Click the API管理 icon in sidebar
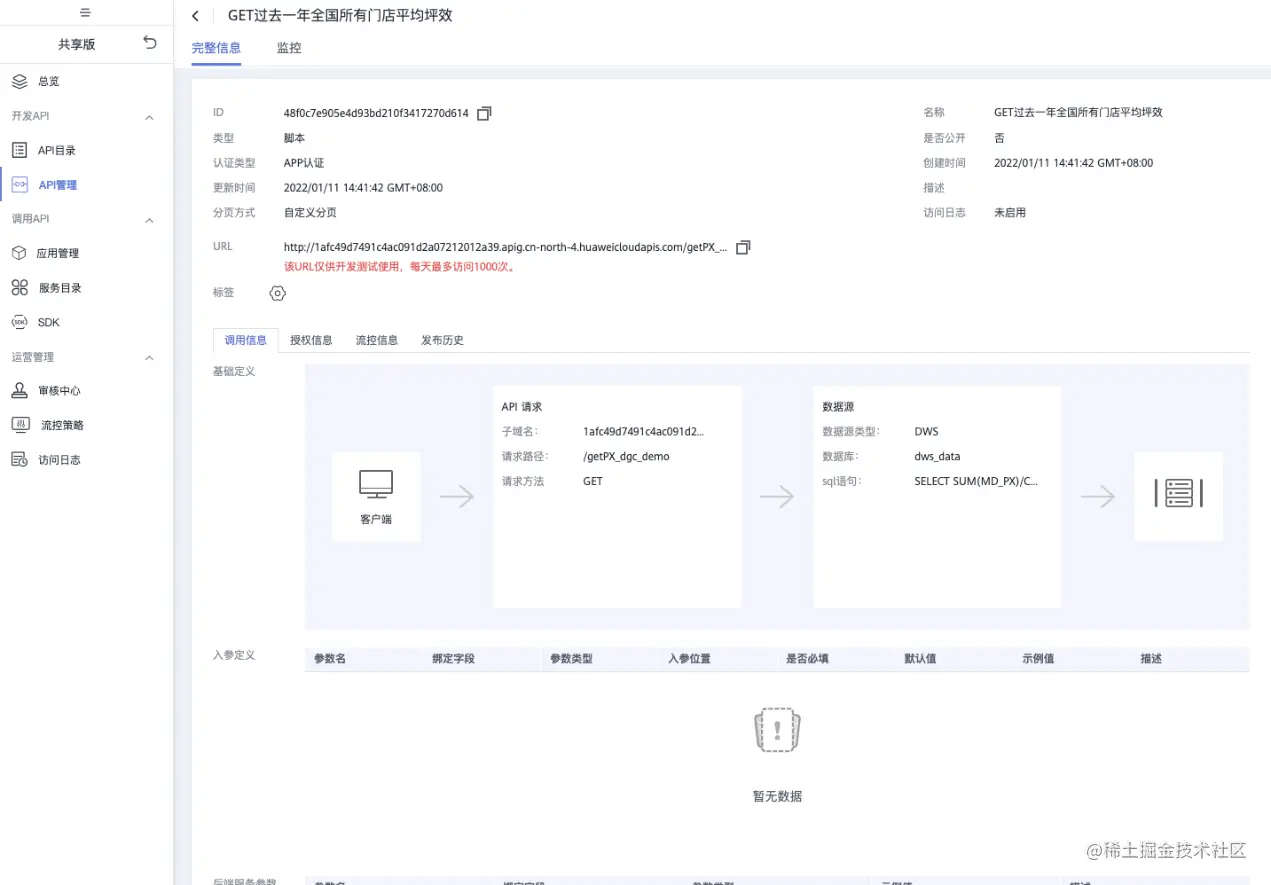The image size is (1271, 885). click(x=20, y=185)
